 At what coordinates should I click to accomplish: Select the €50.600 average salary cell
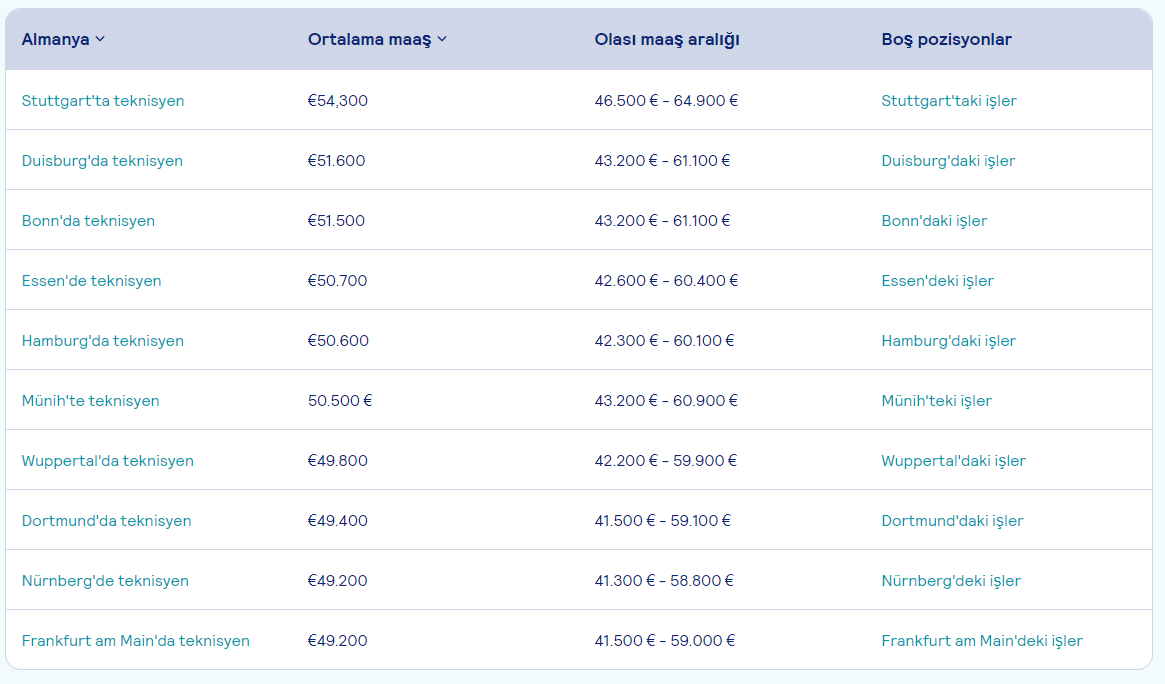338,341
